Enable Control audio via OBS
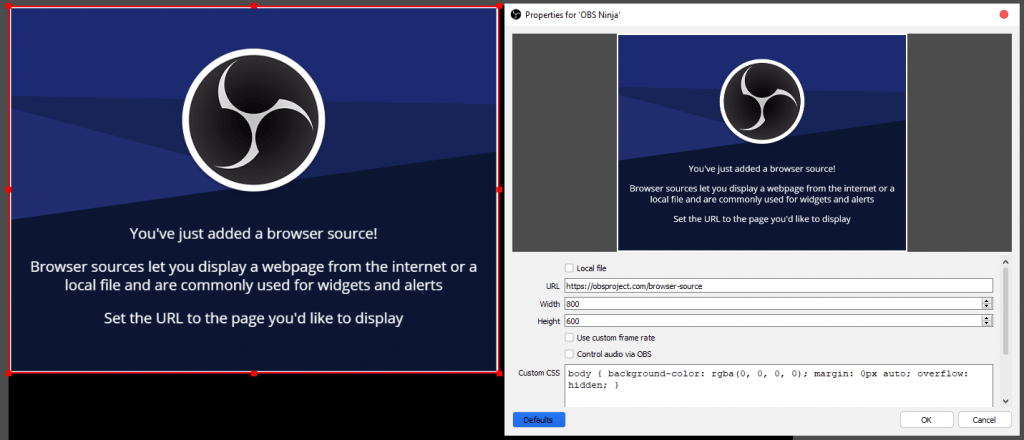The width and height of the screenshot is (1024, 440). (x=570, y=354)
